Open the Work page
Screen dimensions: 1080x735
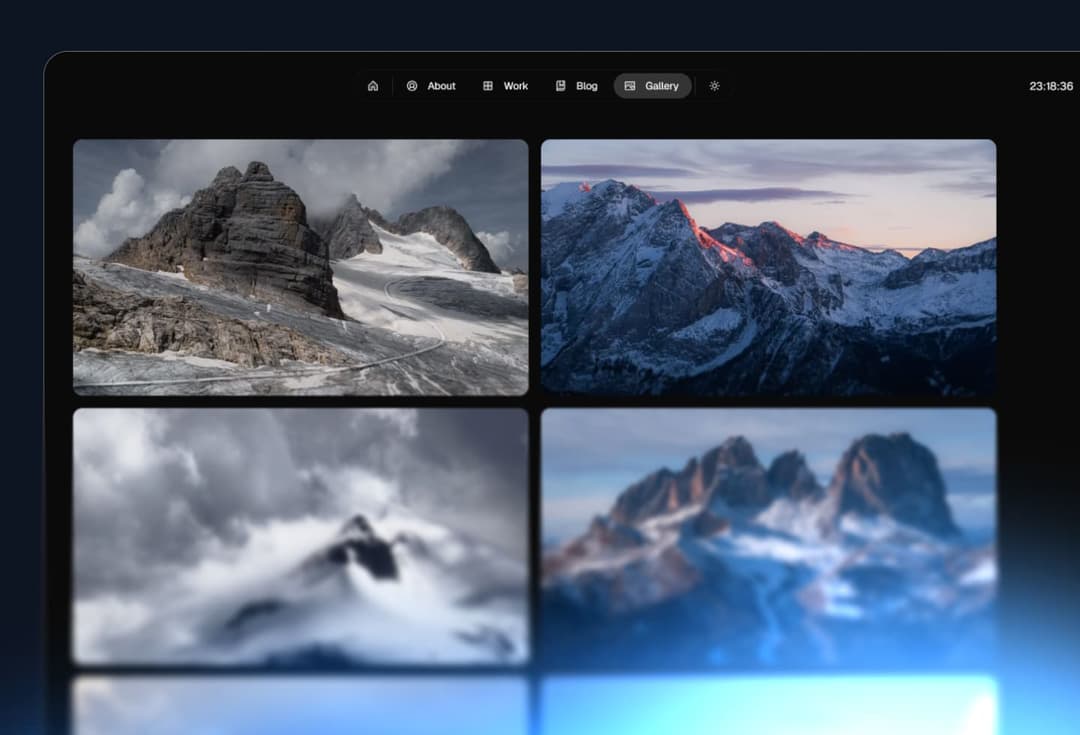[x=506, y=86]
